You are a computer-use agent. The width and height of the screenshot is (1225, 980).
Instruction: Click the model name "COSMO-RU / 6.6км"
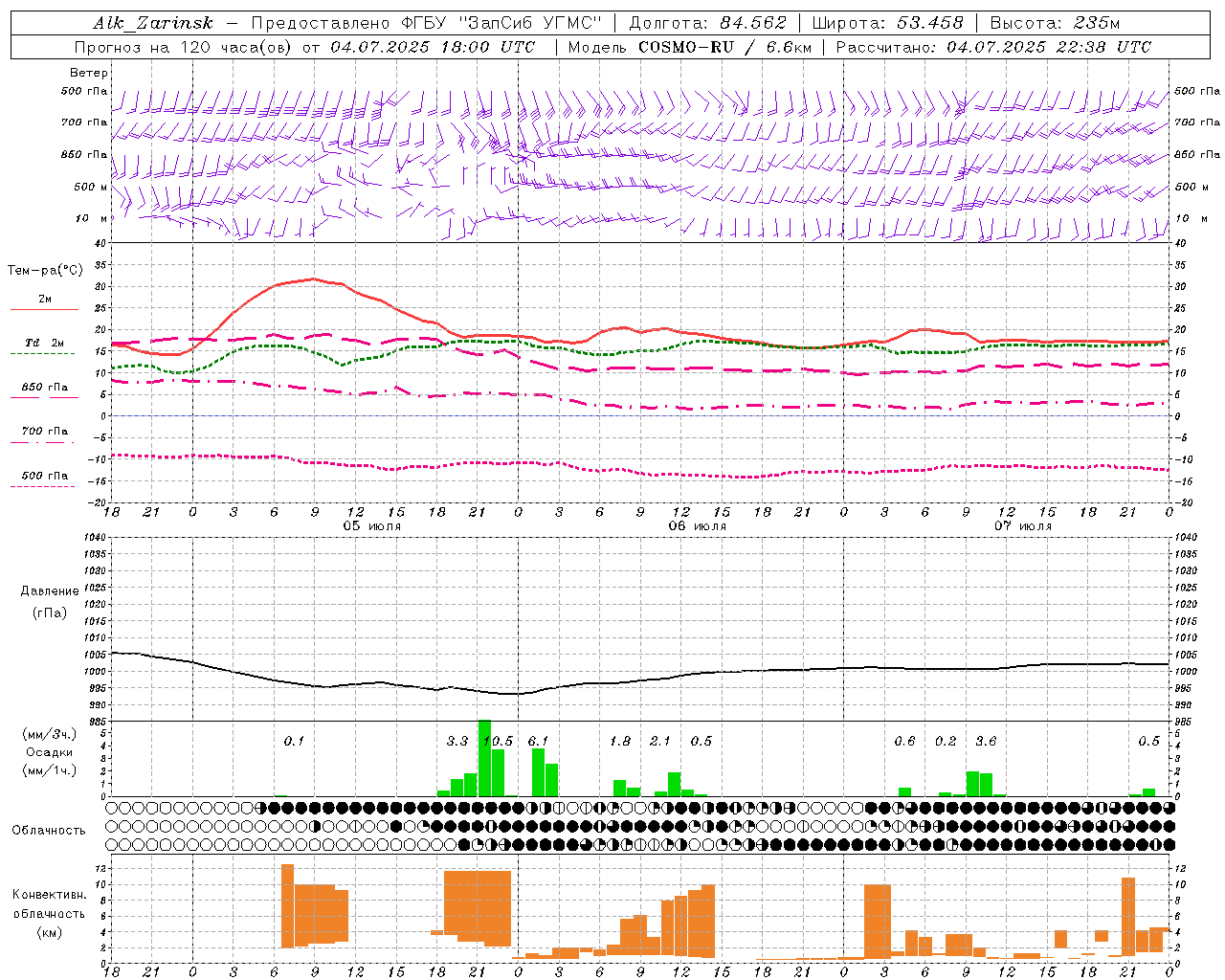pyautogui.click(x=725, y=47)
